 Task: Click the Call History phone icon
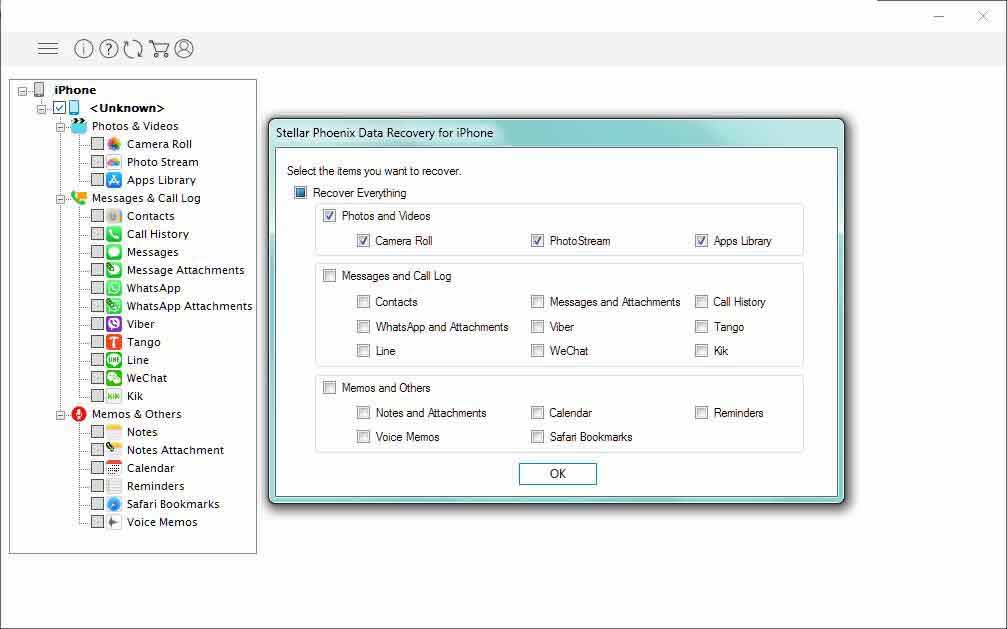click(x=114, y=234)
